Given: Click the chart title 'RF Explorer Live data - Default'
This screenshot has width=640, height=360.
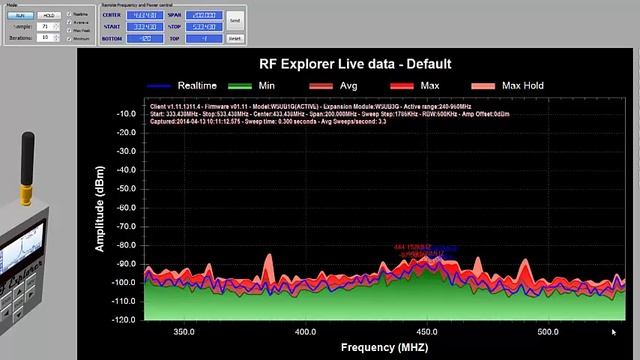Looking at the screenshot, I should [356, 64].
